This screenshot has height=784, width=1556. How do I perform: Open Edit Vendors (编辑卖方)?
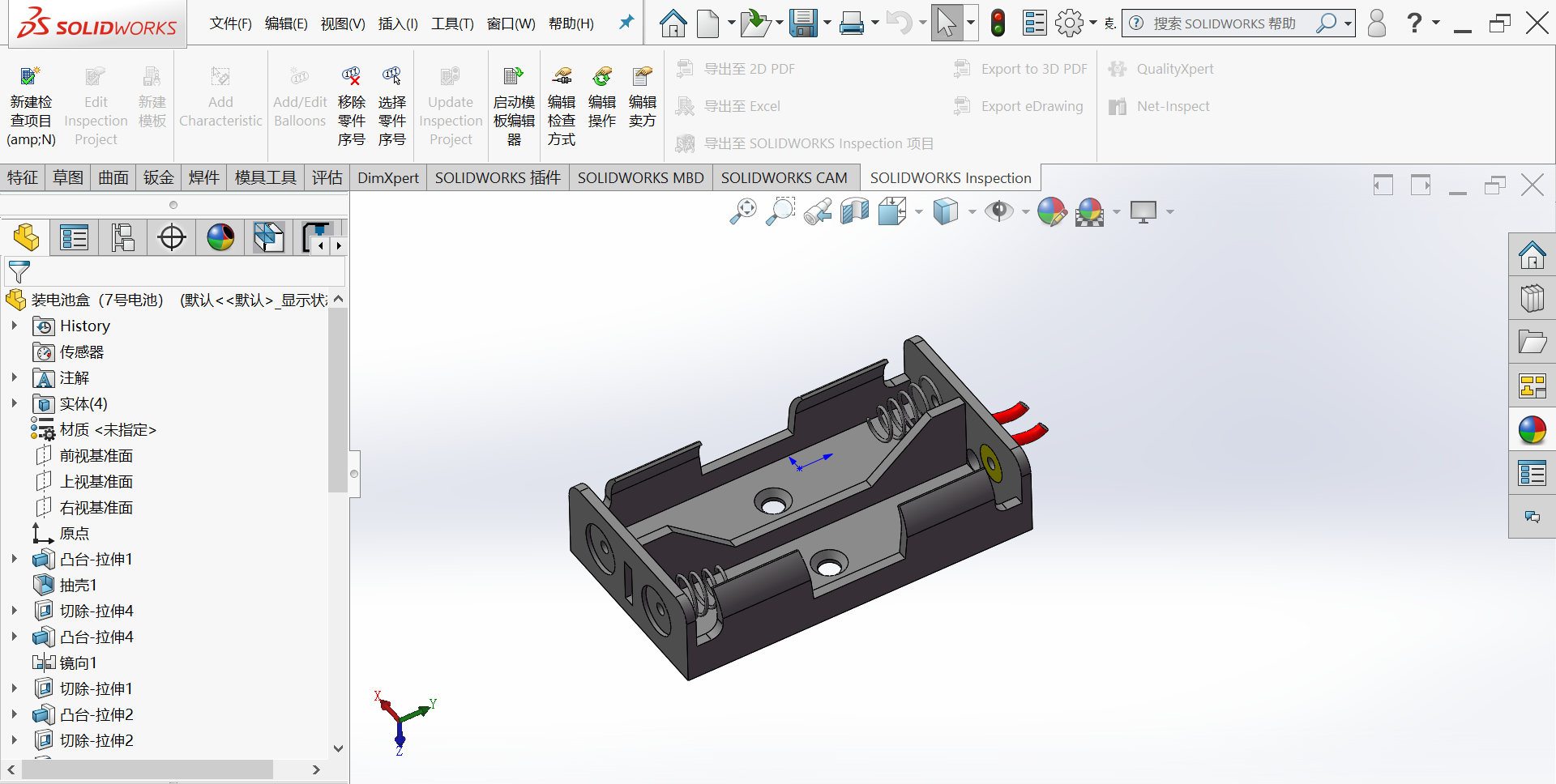643,77
